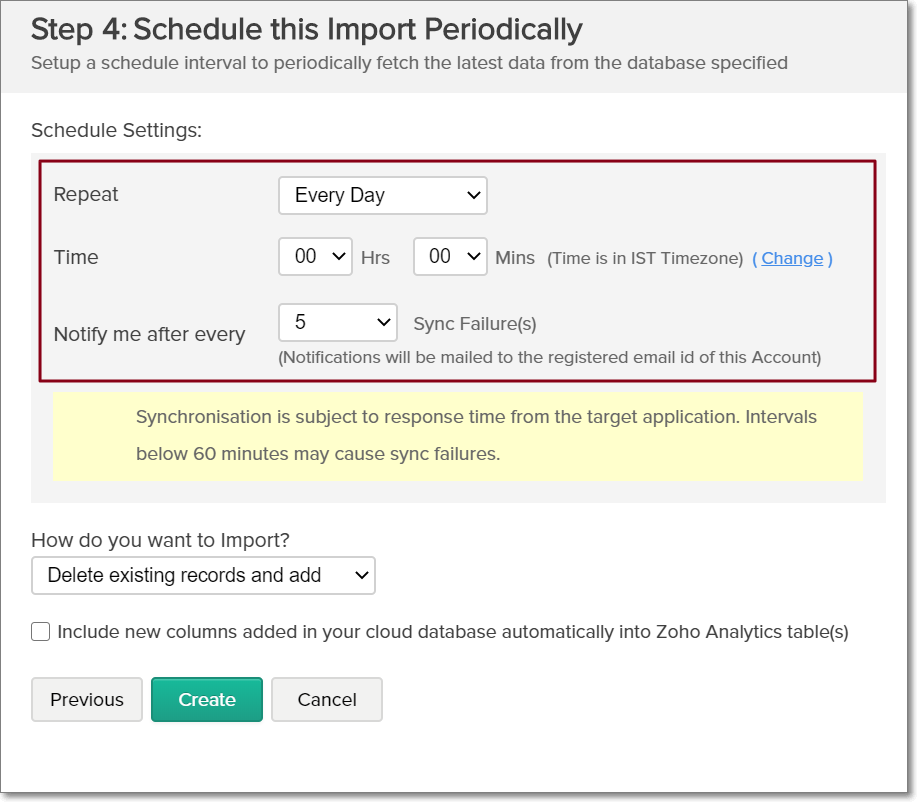Screen dimensions: 917x802
Task: Click the "Repeat" field label
Action: [x=86, y=195]
